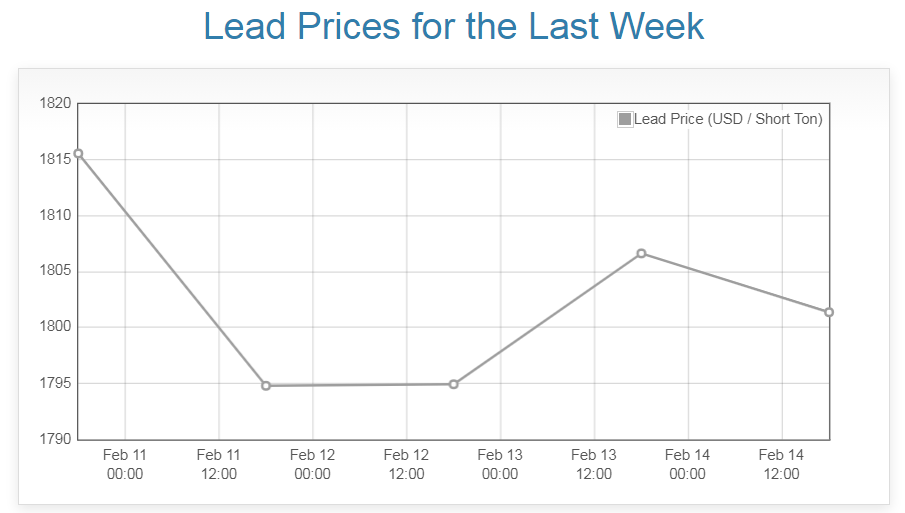Click the data point after Feb 11 12:00
This screenshot has width=905, height=513.
[266, 385]
